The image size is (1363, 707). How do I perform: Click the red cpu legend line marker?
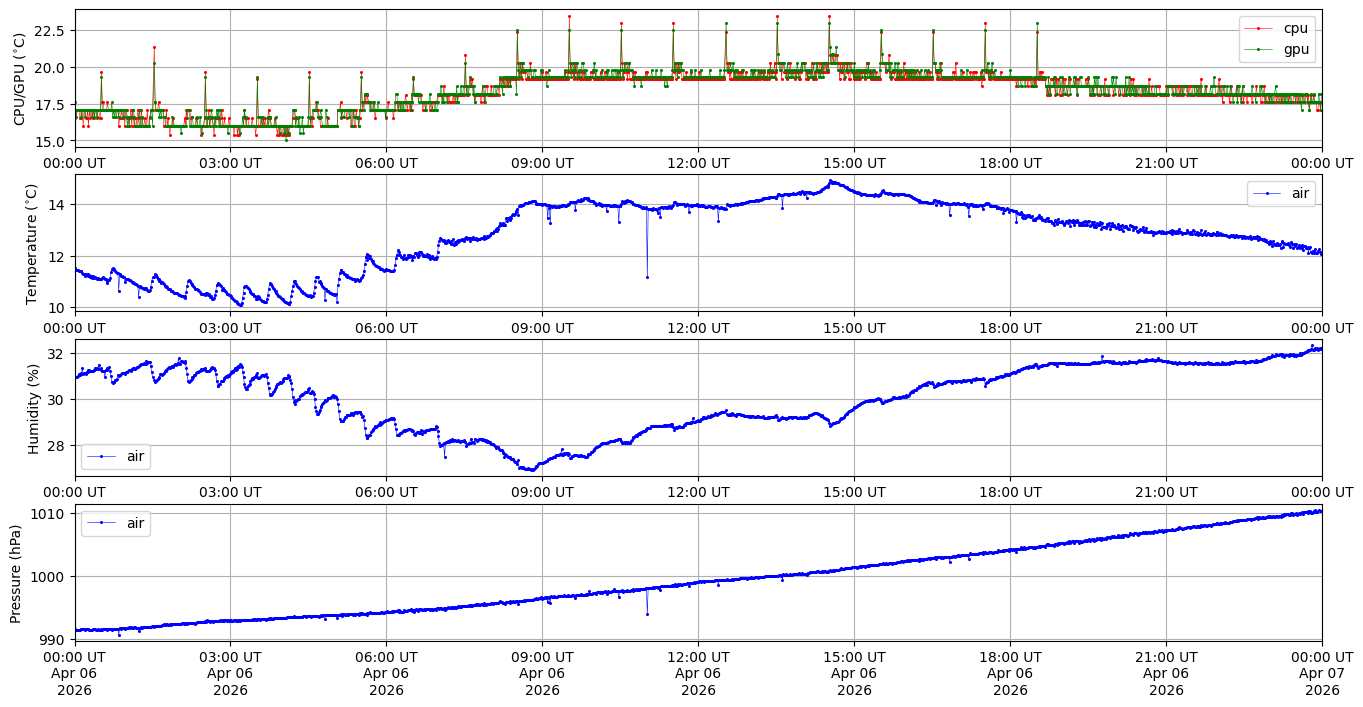click(x=1261, y=29)
